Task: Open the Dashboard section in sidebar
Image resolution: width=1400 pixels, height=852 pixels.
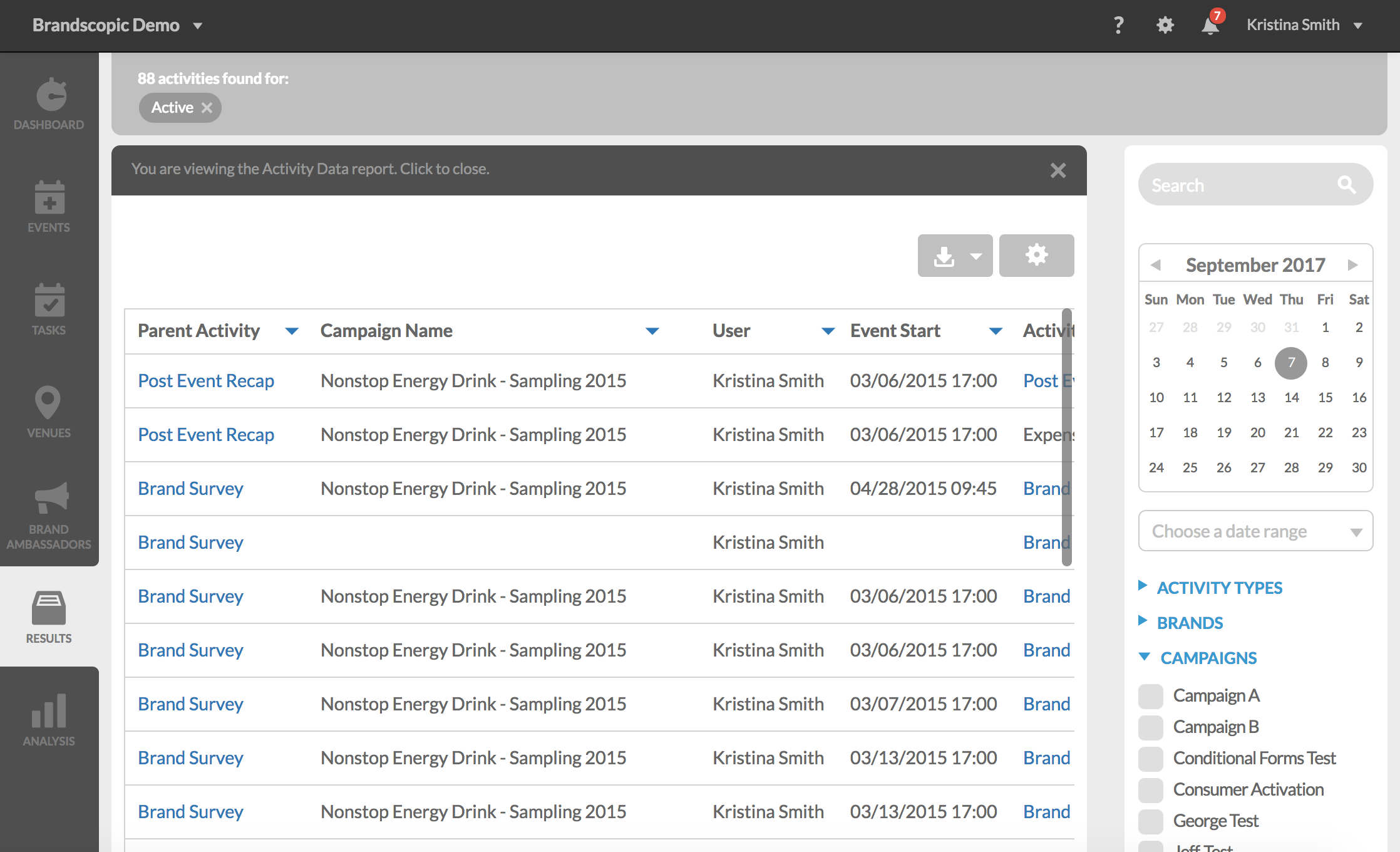Action: (x=49, y=104)
